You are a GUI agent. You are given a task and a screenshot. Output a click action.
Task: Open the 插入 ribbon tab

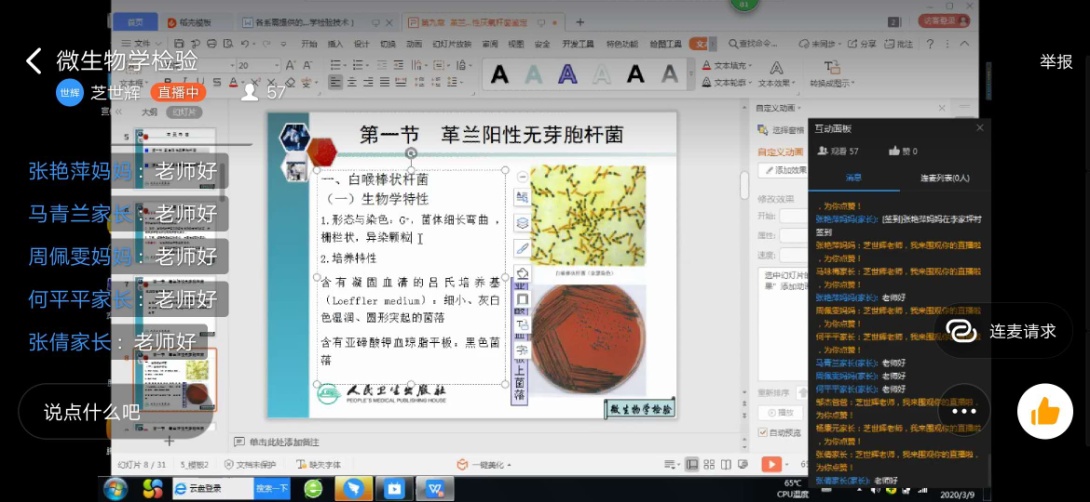tap(335, 43)
